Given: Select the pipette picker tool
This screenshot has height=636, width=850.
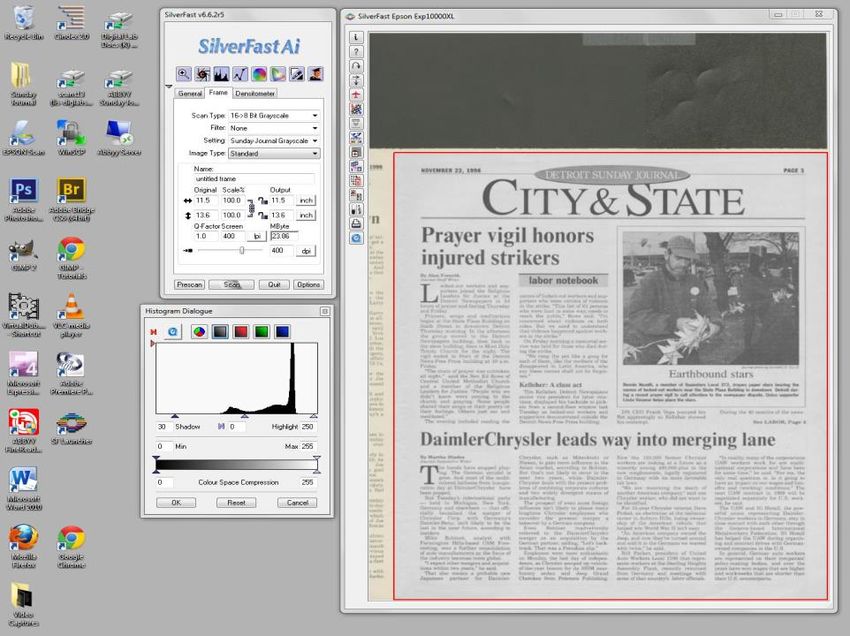Looking at the screenshot, I should (297, 74).
